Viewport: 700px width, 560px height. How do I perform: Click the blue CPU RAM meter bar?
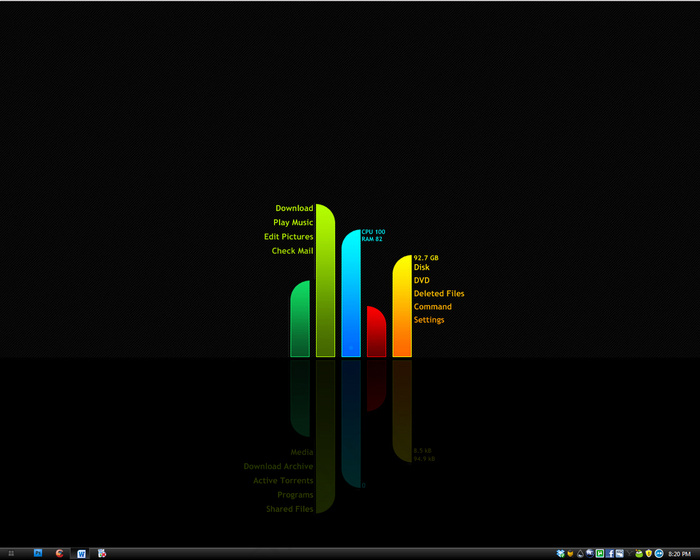click(x=351, y=293)
